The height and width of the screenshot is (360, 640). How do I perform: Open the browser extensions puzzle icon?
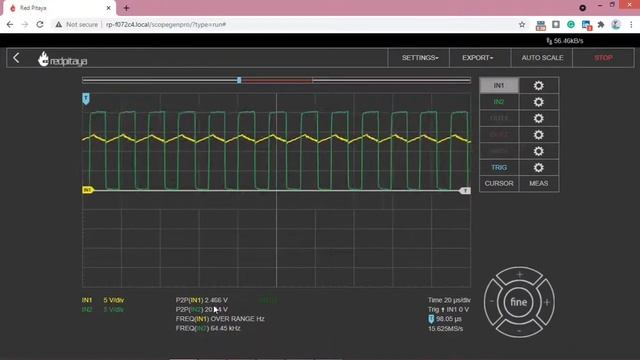[x=601, y=24]
